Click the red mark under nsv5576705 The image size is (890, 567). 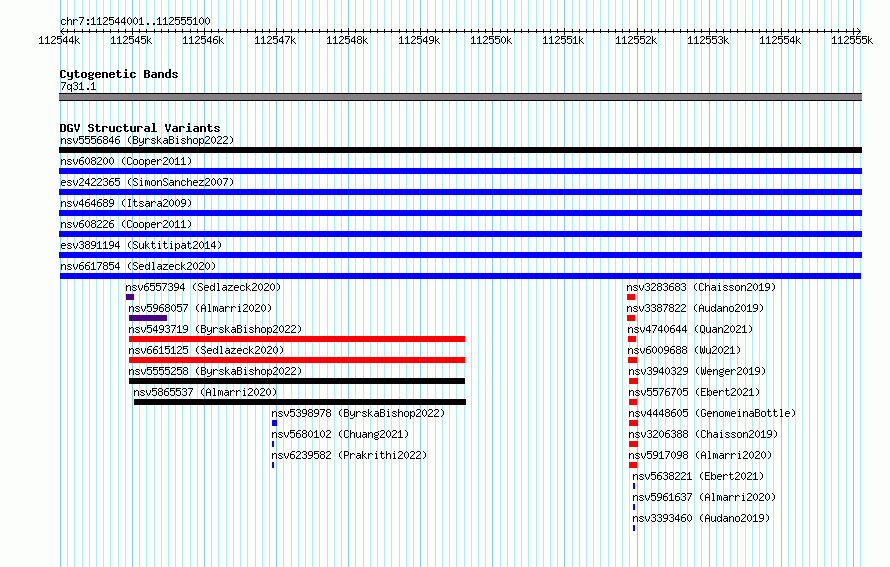point(633,402)
